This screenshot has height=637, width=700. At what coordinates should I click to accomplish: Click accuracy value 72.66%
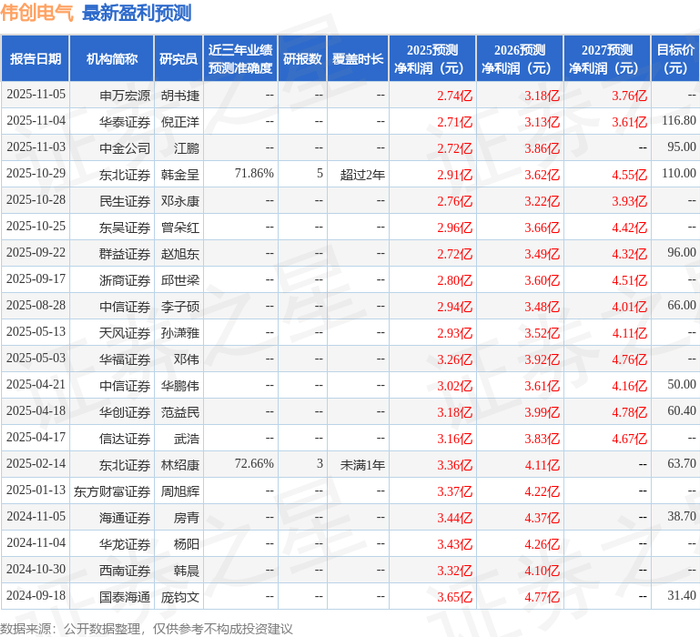click(254, 463)
